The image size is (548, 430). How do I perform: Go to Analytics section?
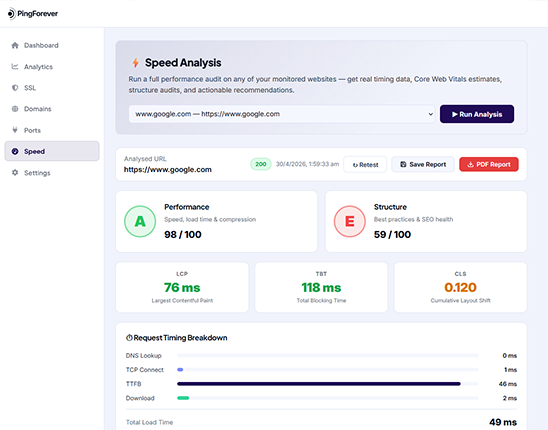[52, 66]
